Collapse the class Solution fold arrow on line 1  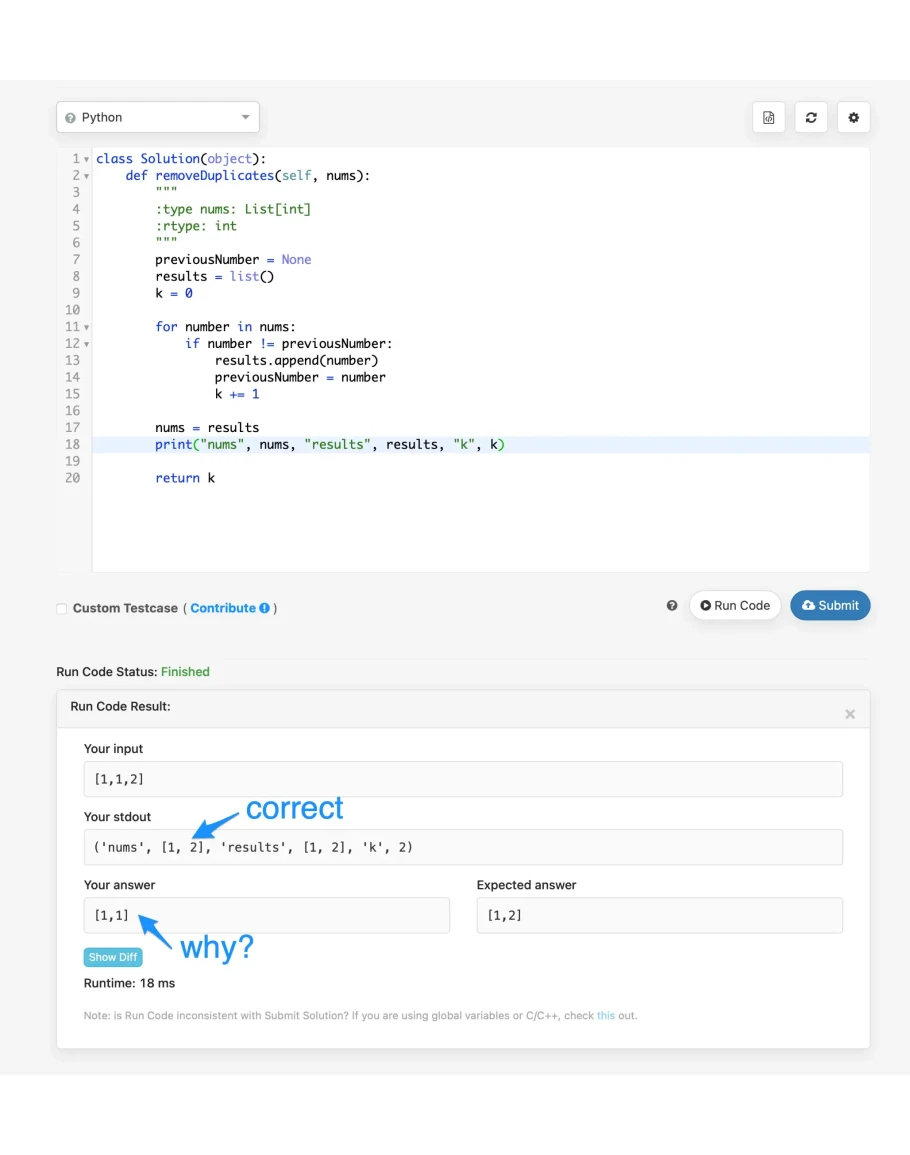pos(87,160)
